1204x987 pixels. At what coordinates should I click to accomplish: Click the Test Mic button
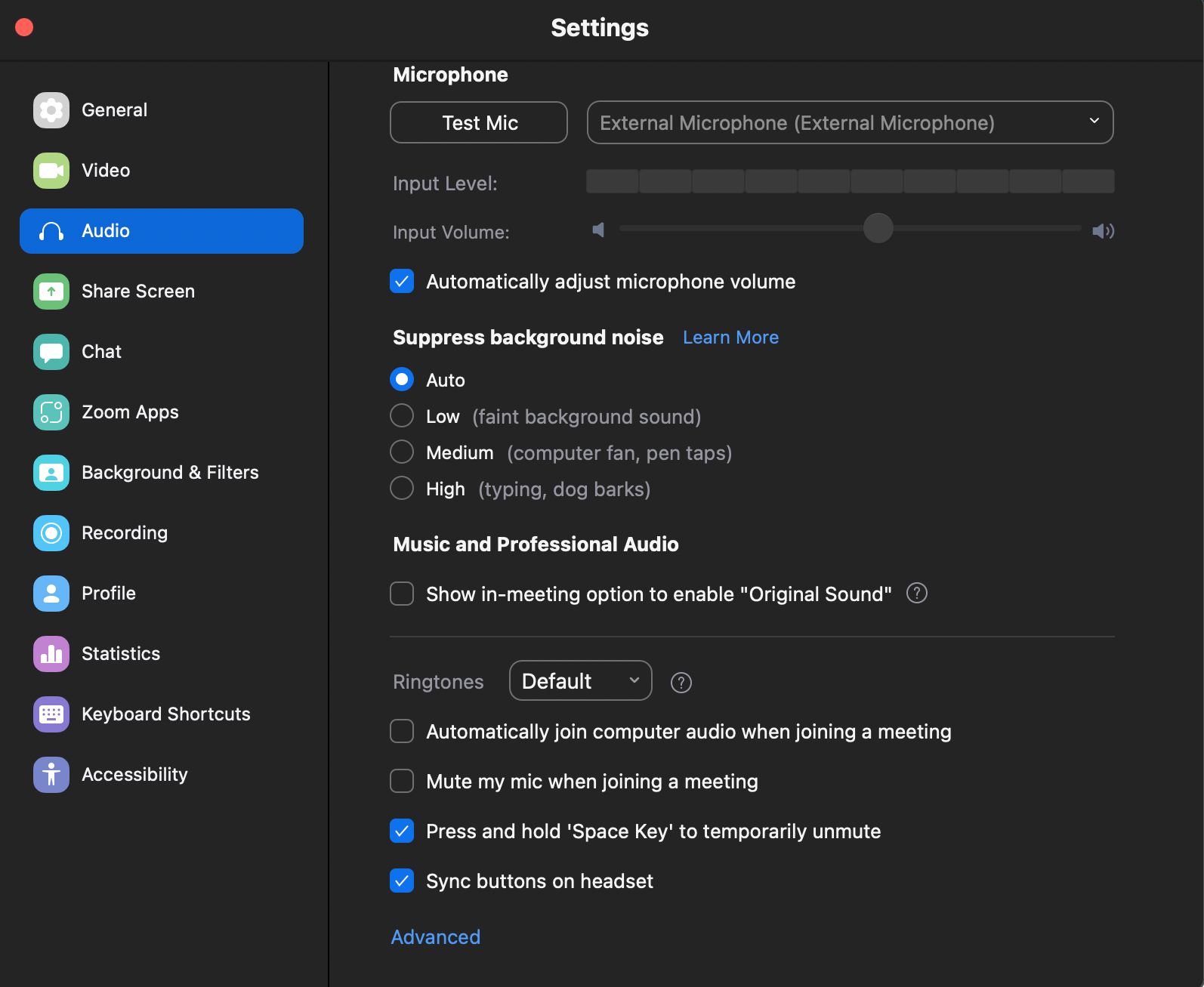pyautogui.click(x=479, y=122)
